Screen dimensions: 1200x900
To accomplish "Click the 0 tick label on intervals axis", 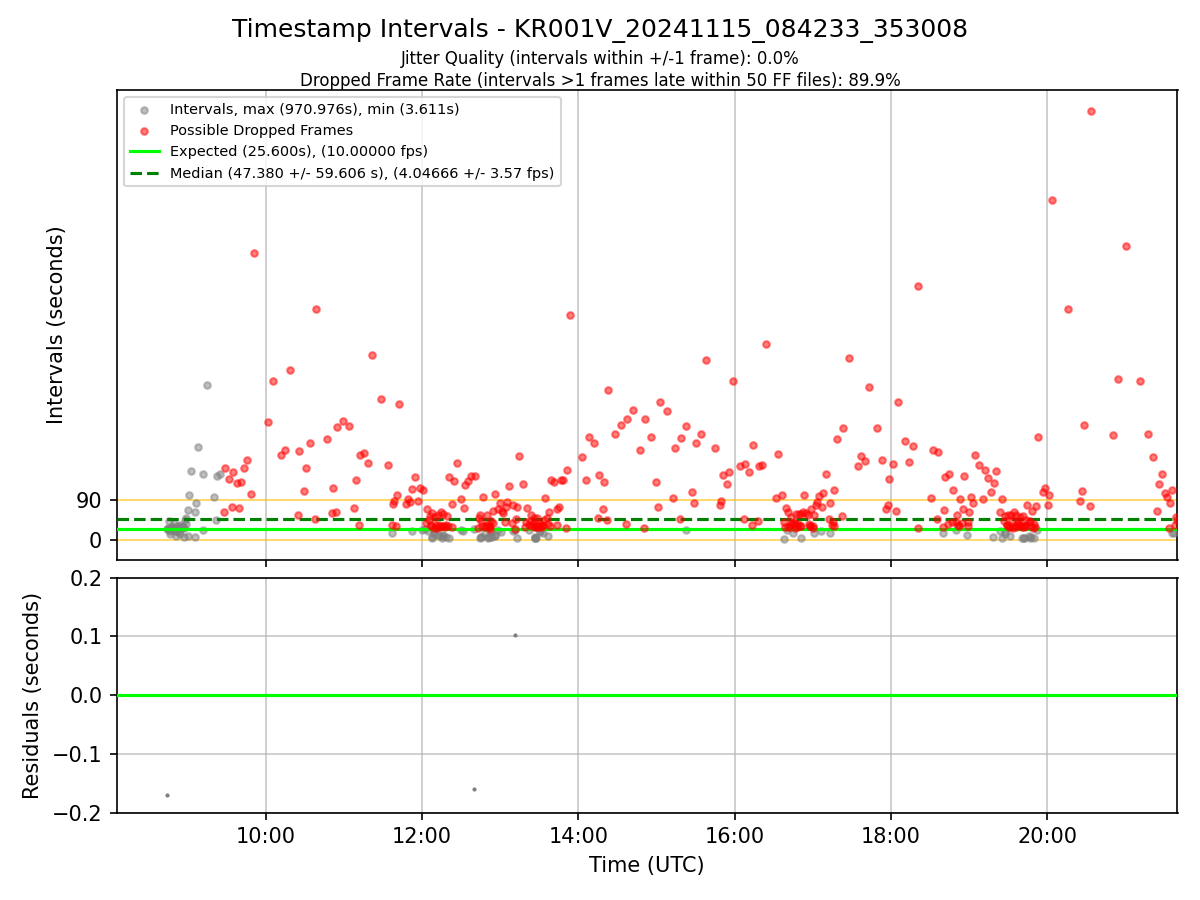I will [98, 540].
